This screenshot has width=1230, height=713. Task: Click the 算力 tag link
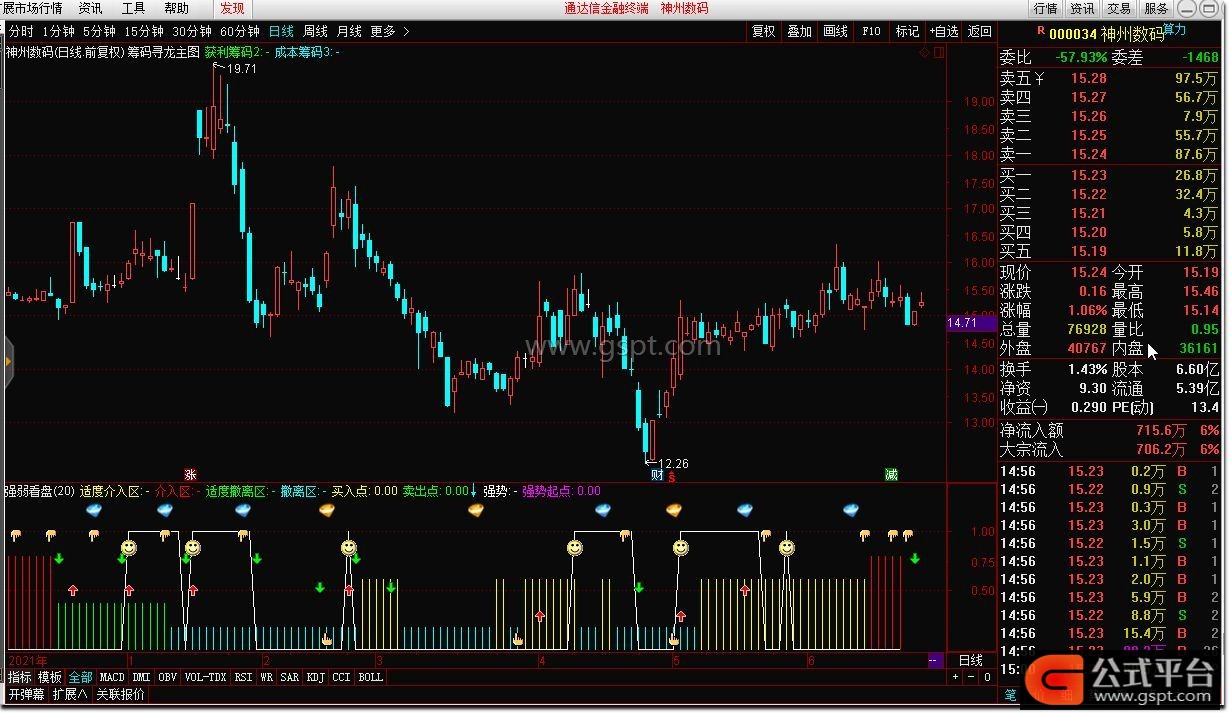point(1174,29)
